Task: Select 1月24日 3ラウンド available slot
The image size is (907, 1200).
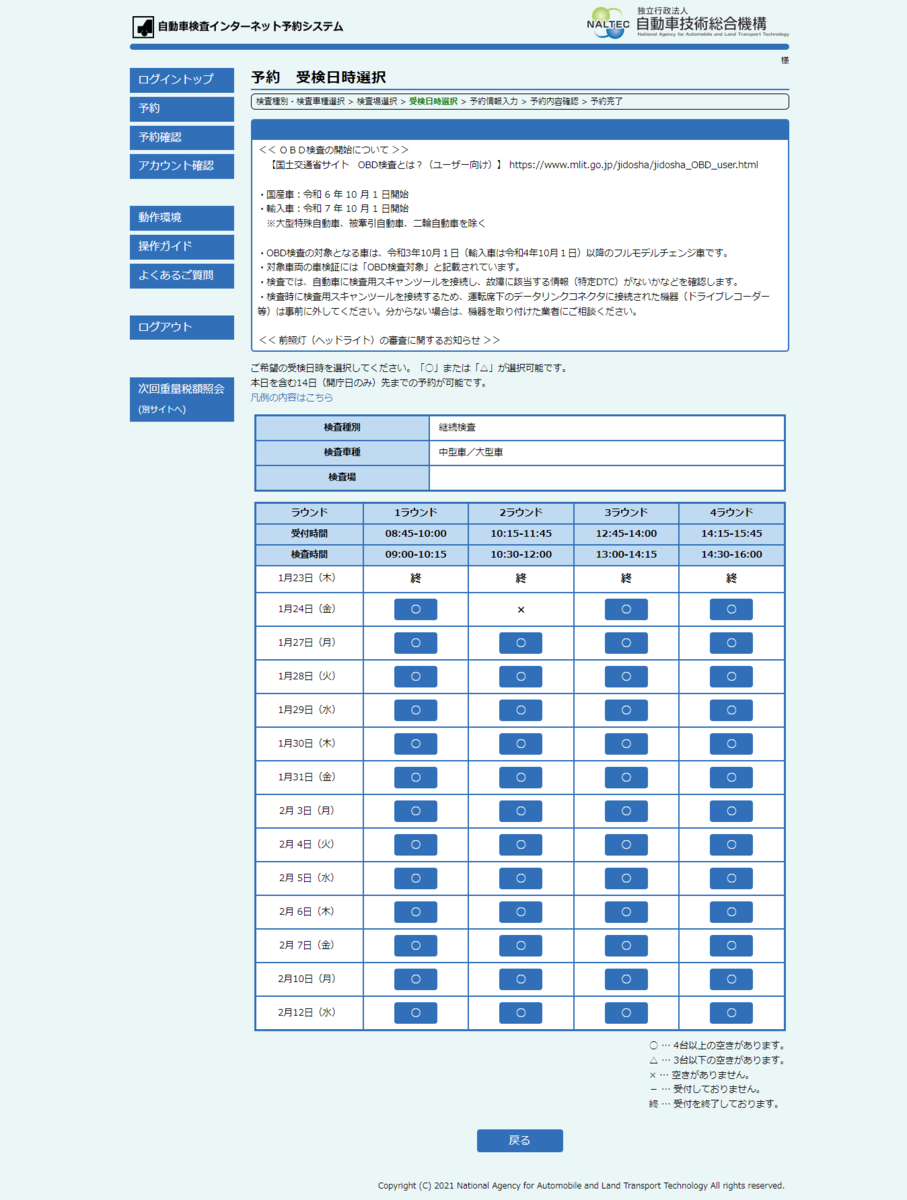Action: click(626, 610)
